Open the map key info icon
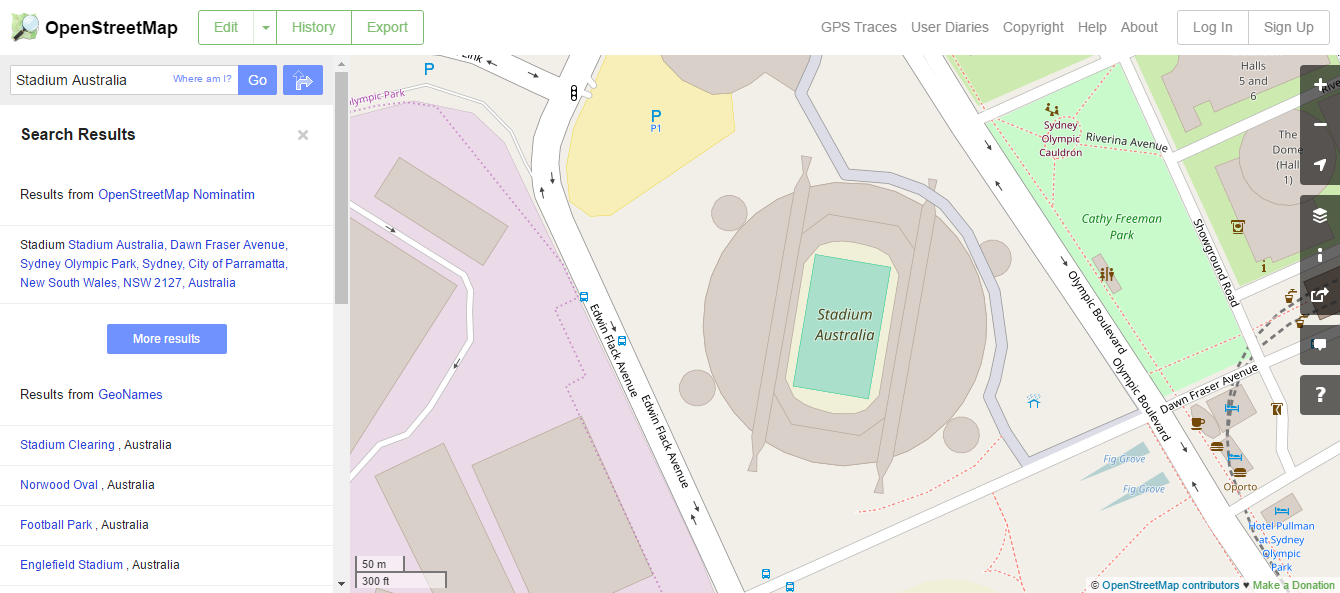 1320,255
